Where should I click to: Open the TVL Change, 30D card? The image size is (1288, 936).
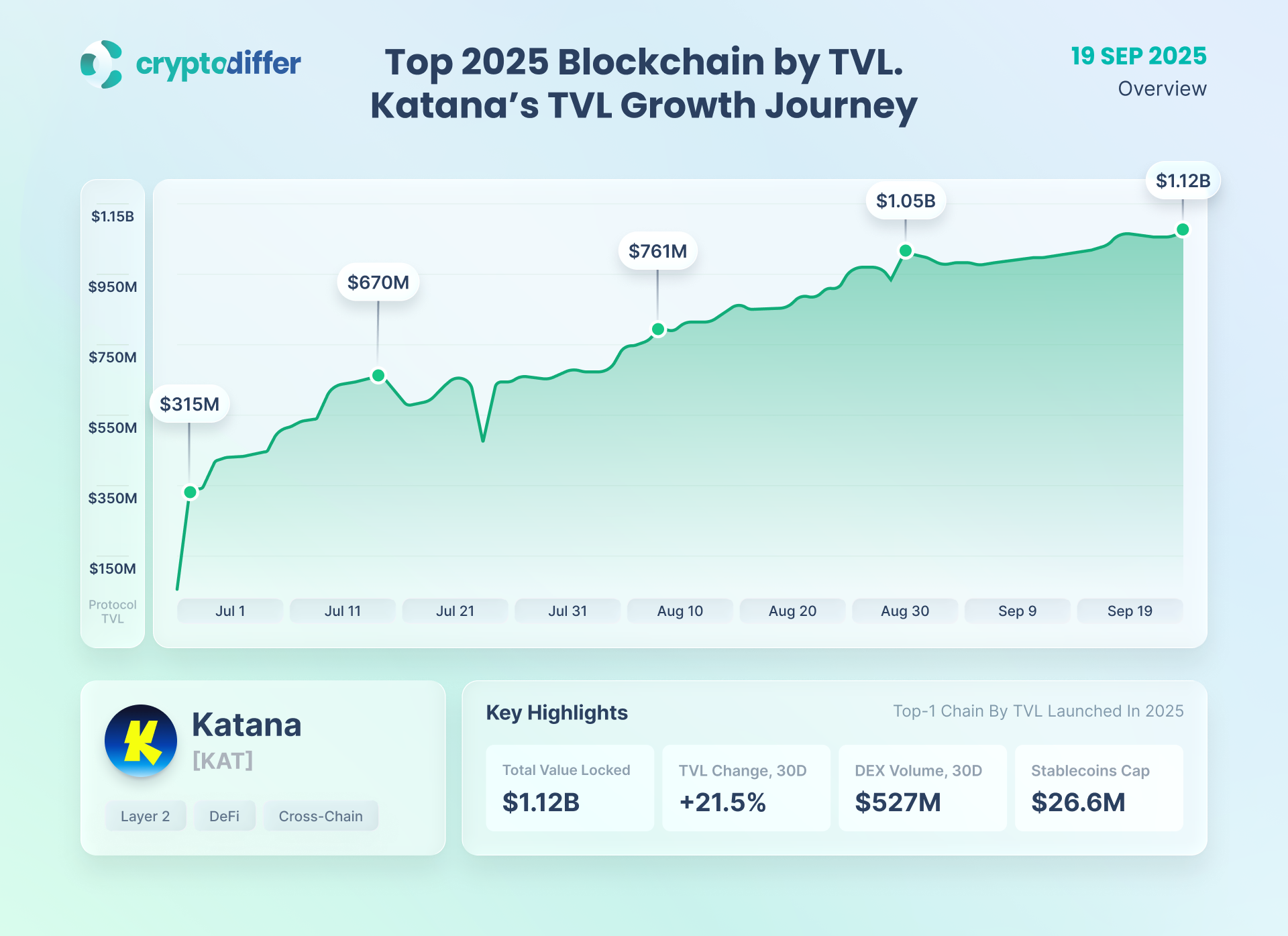click(x=746, y=788)
